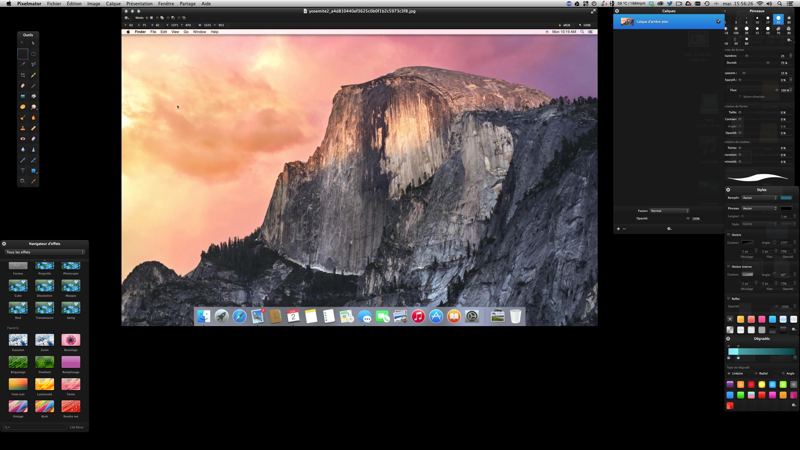The width and height of the screenshot is (800, 450).
Task: Open the Fusion blend mode dropdown
Action: click(669, 211)
